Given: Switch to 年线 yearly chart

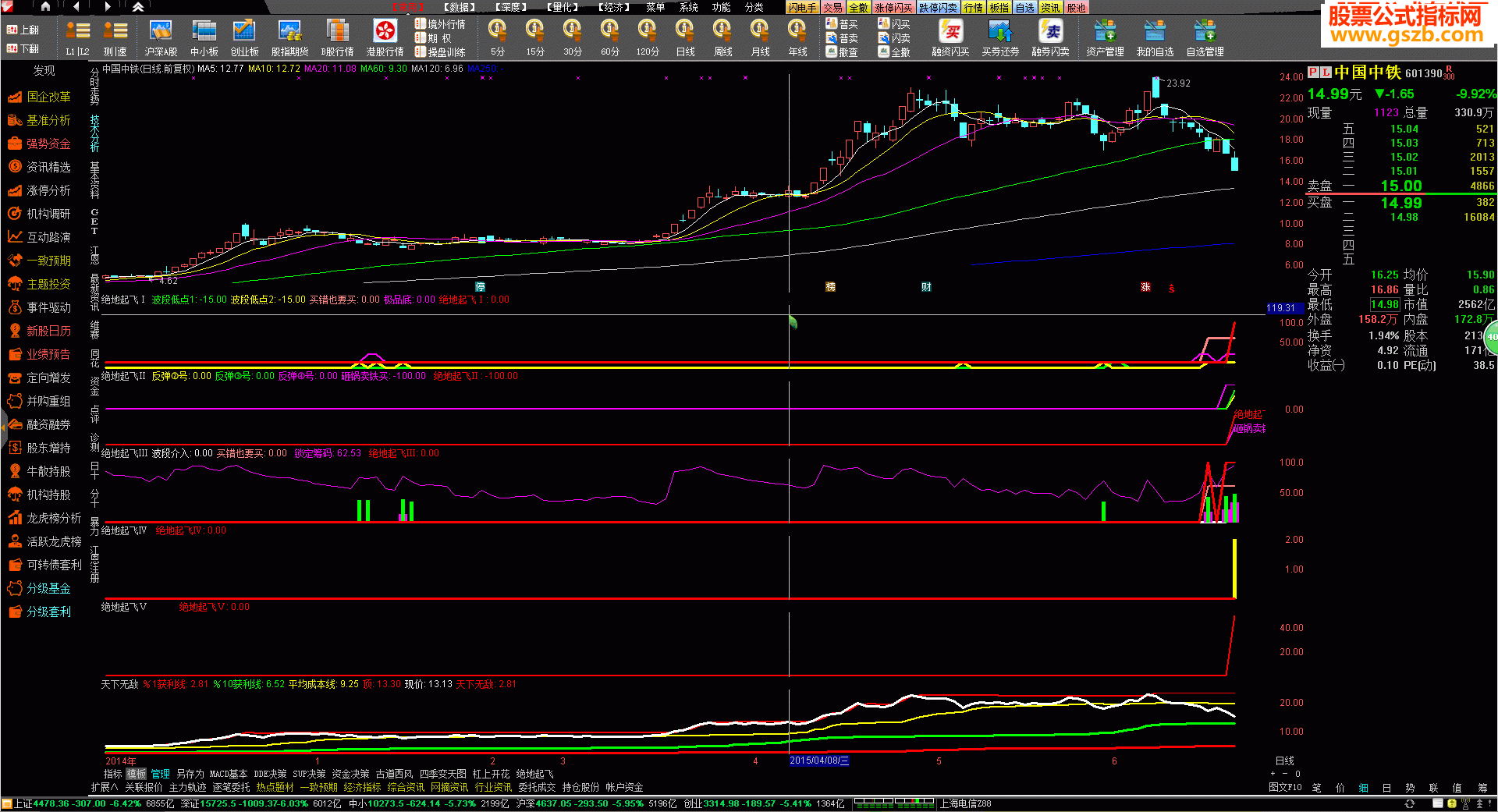Looking at the screenshot, I should [x=797, y=38].
